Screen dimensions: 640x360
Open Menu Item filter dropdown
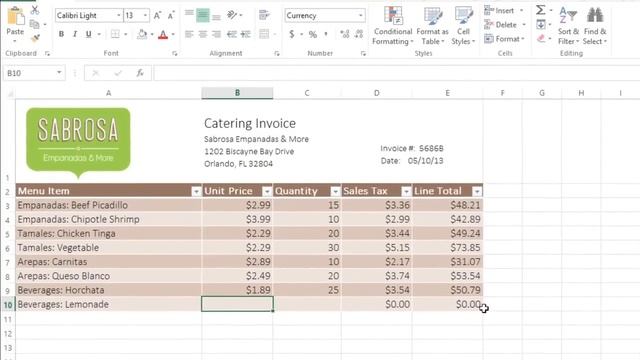[x=196, y=191]
